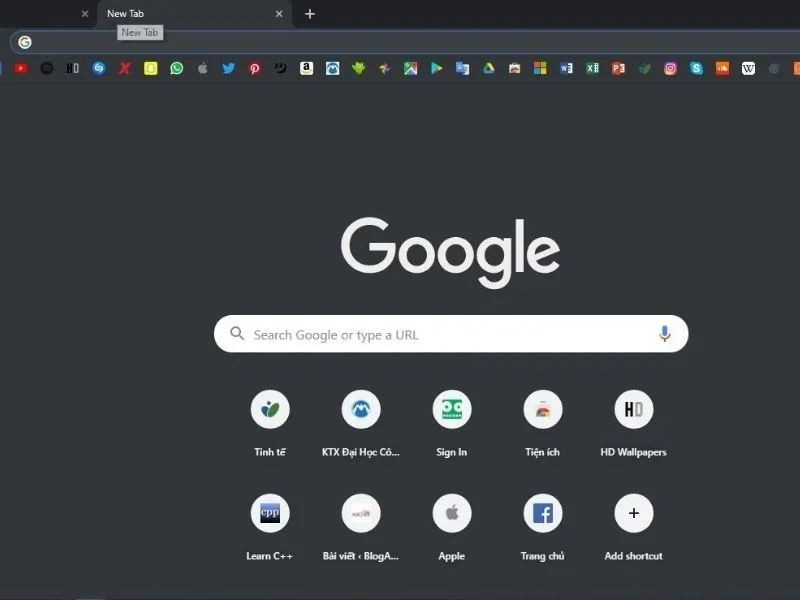Open the Instagram bookmark
The width and height of the screenshot is (800, 600).
[x=670, y=68]
